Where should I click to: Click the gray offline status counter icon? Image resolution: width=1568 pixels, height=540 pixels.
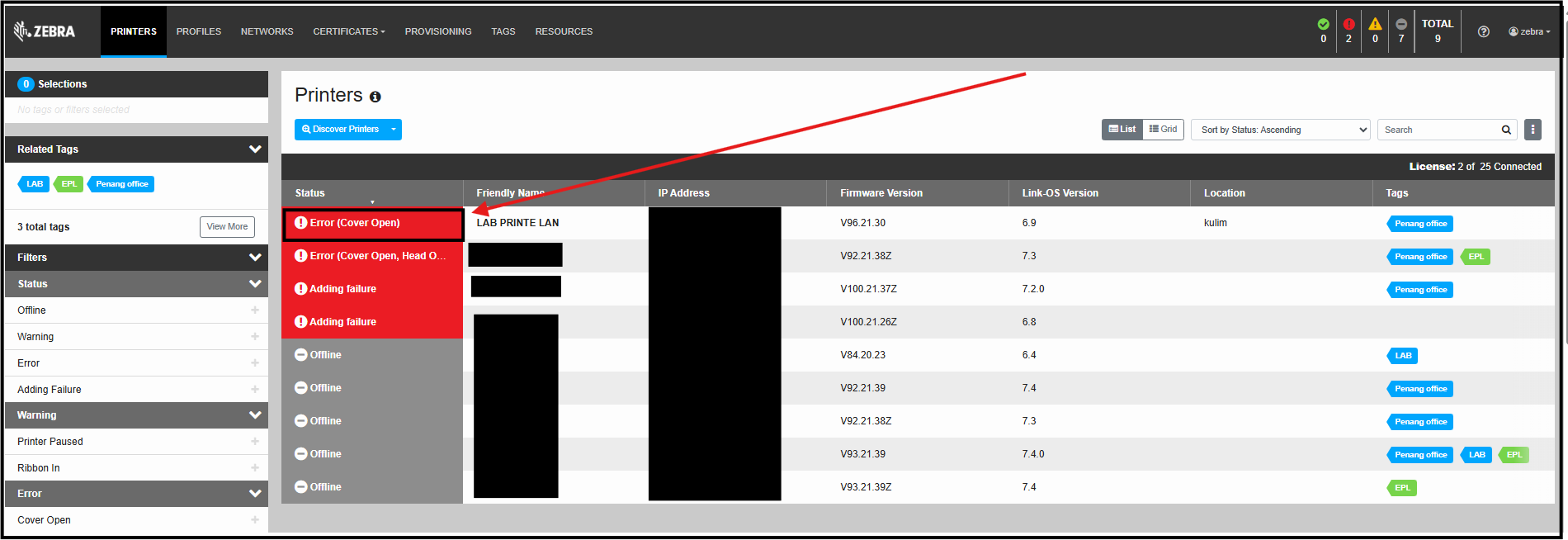tap(1401, 24)
